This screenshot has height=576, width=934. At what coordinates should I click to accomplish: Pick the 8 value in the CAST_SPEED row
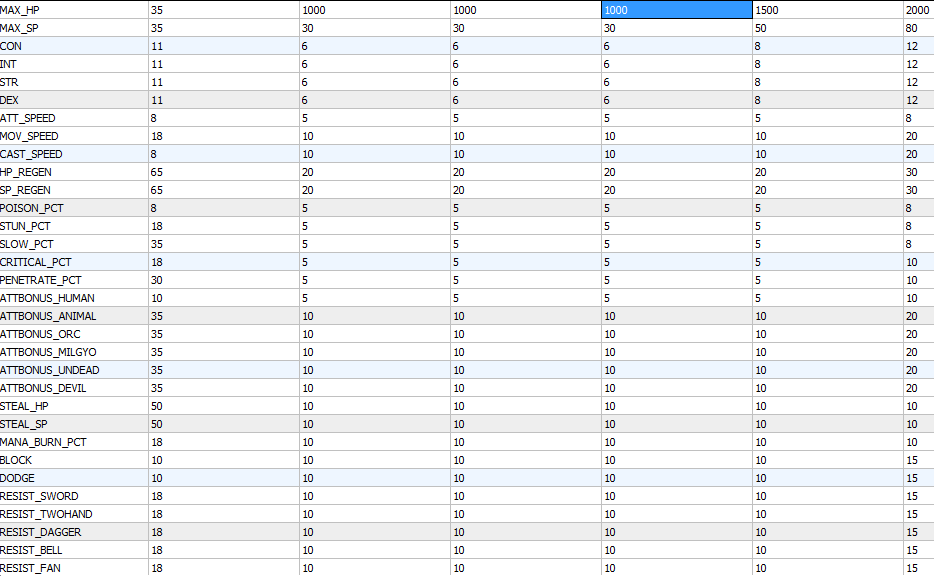click(154, 154)
